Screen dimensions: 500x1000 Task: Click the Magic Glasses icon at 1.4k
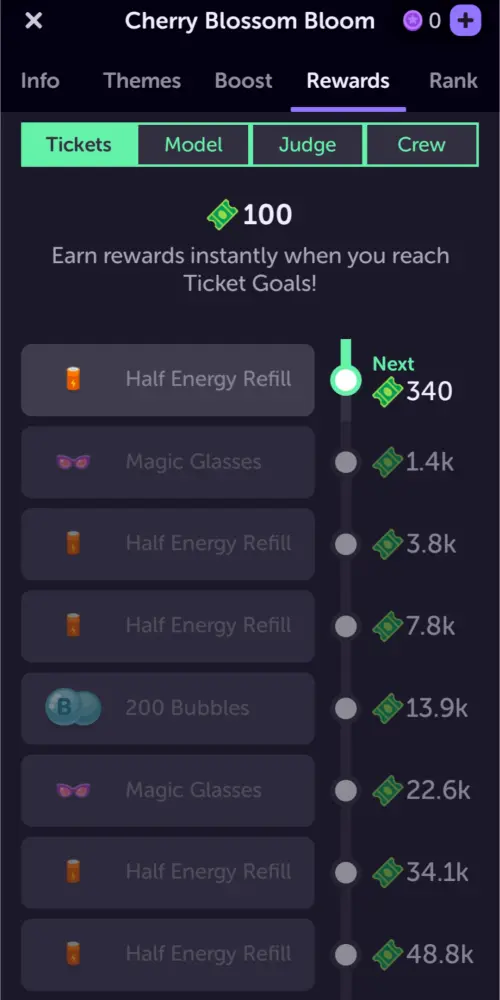click(73, 462)
